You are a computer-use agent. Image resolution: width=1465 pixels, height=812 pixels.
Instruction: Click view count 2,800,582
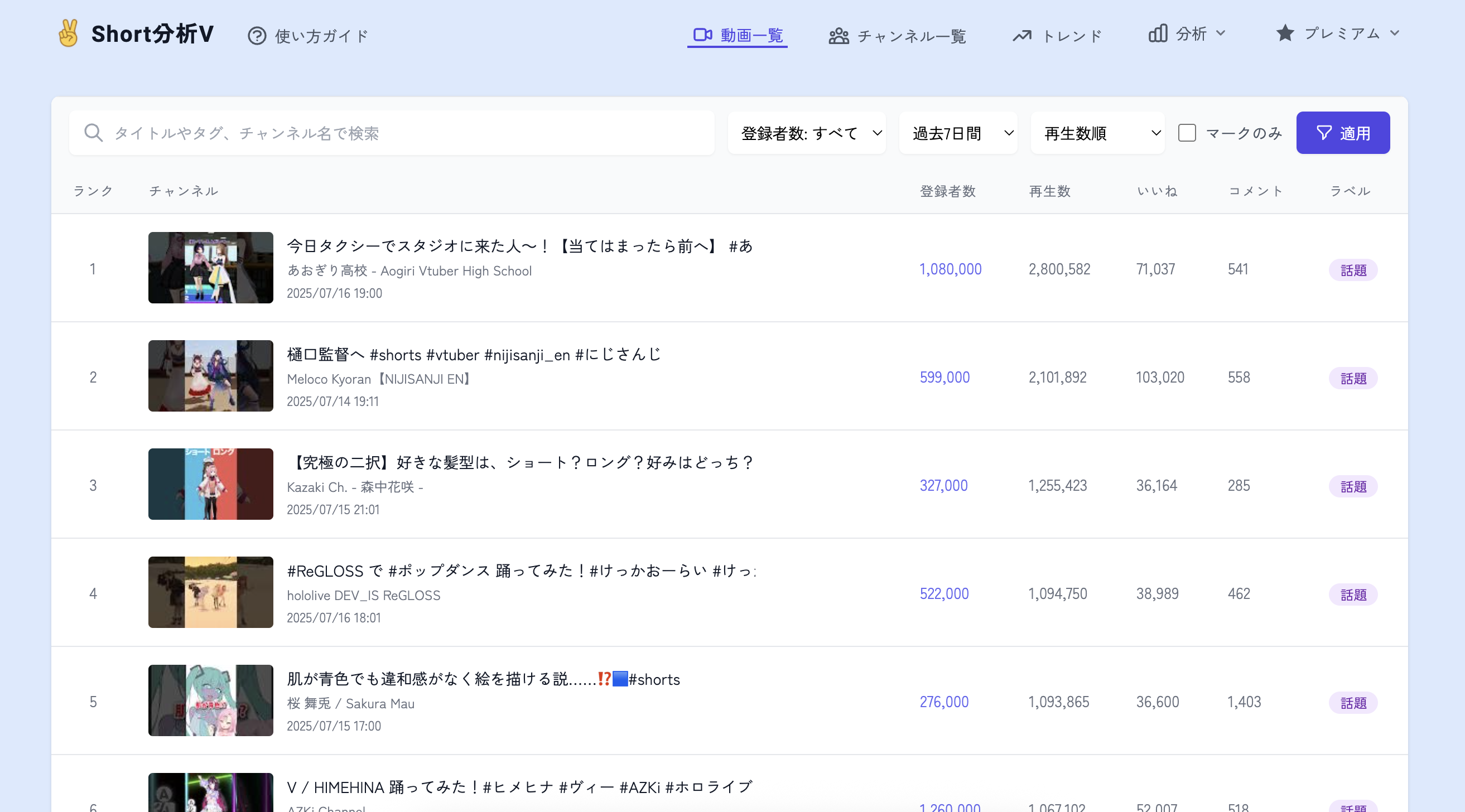point(1059,269)
